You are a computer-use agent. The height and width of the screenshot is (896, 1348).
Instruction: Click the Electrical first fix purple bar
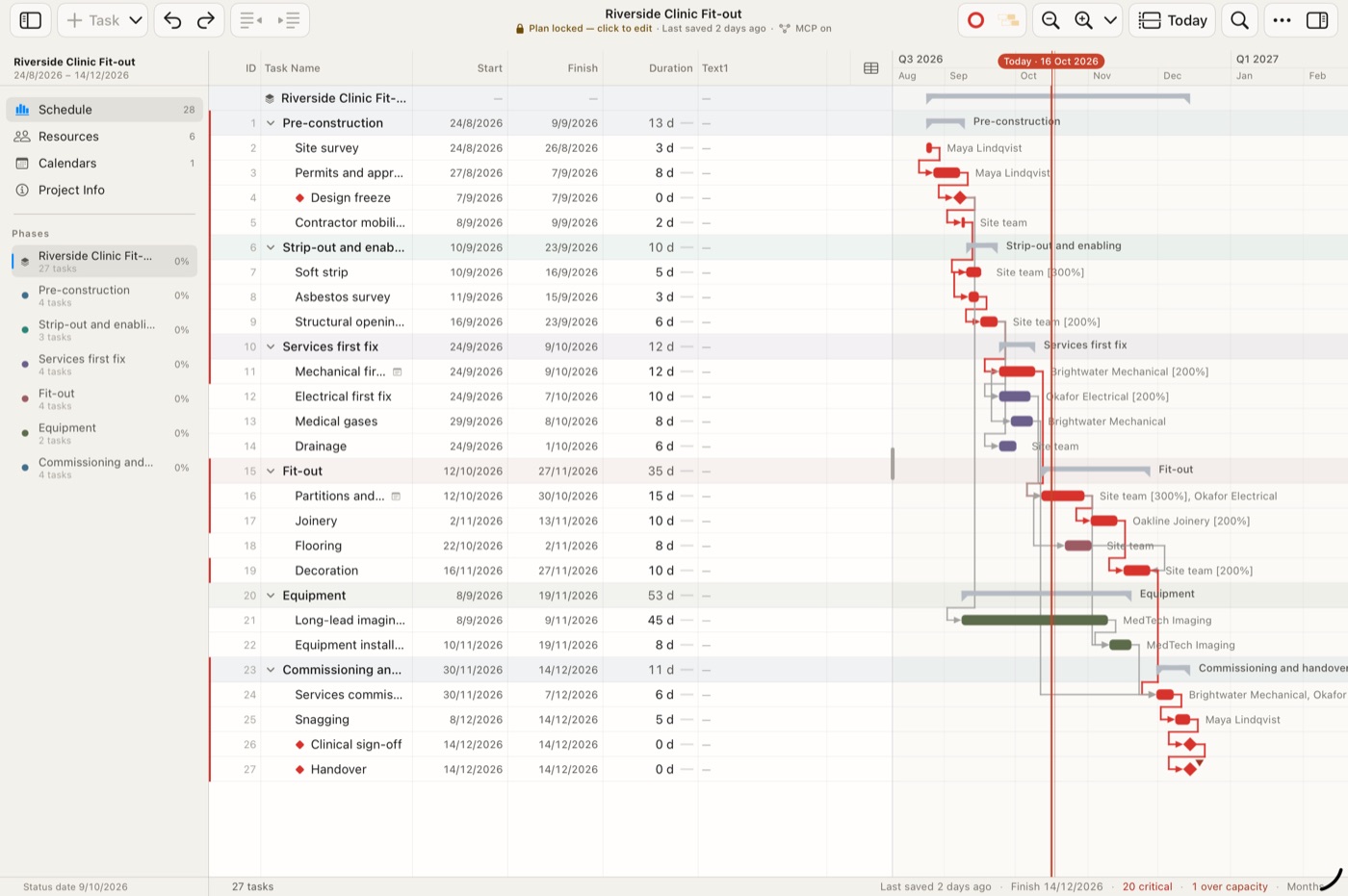1015,397
